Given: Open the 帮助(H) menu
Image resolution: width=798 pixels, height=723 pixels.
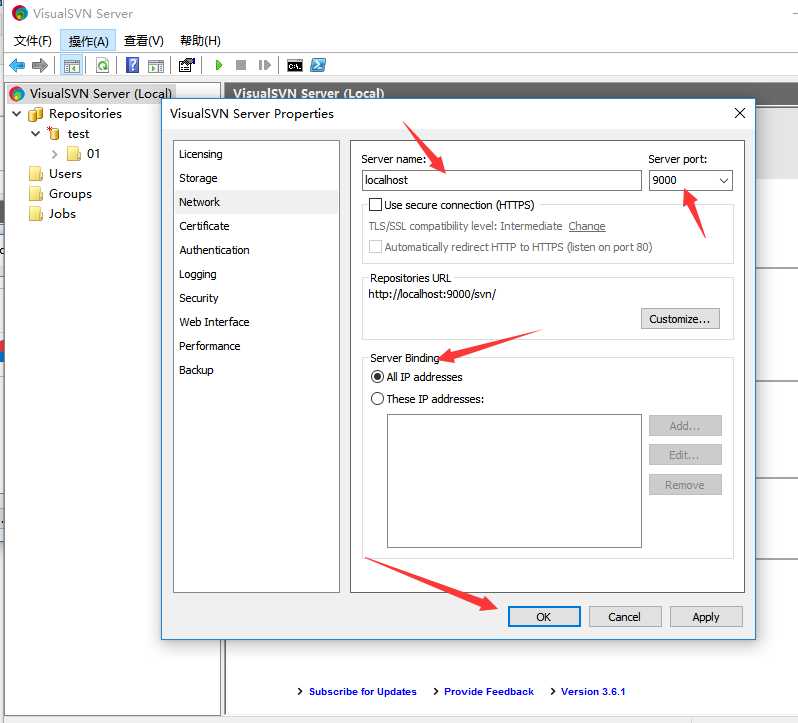Looking at the screenshot, I should click(201, 41).
